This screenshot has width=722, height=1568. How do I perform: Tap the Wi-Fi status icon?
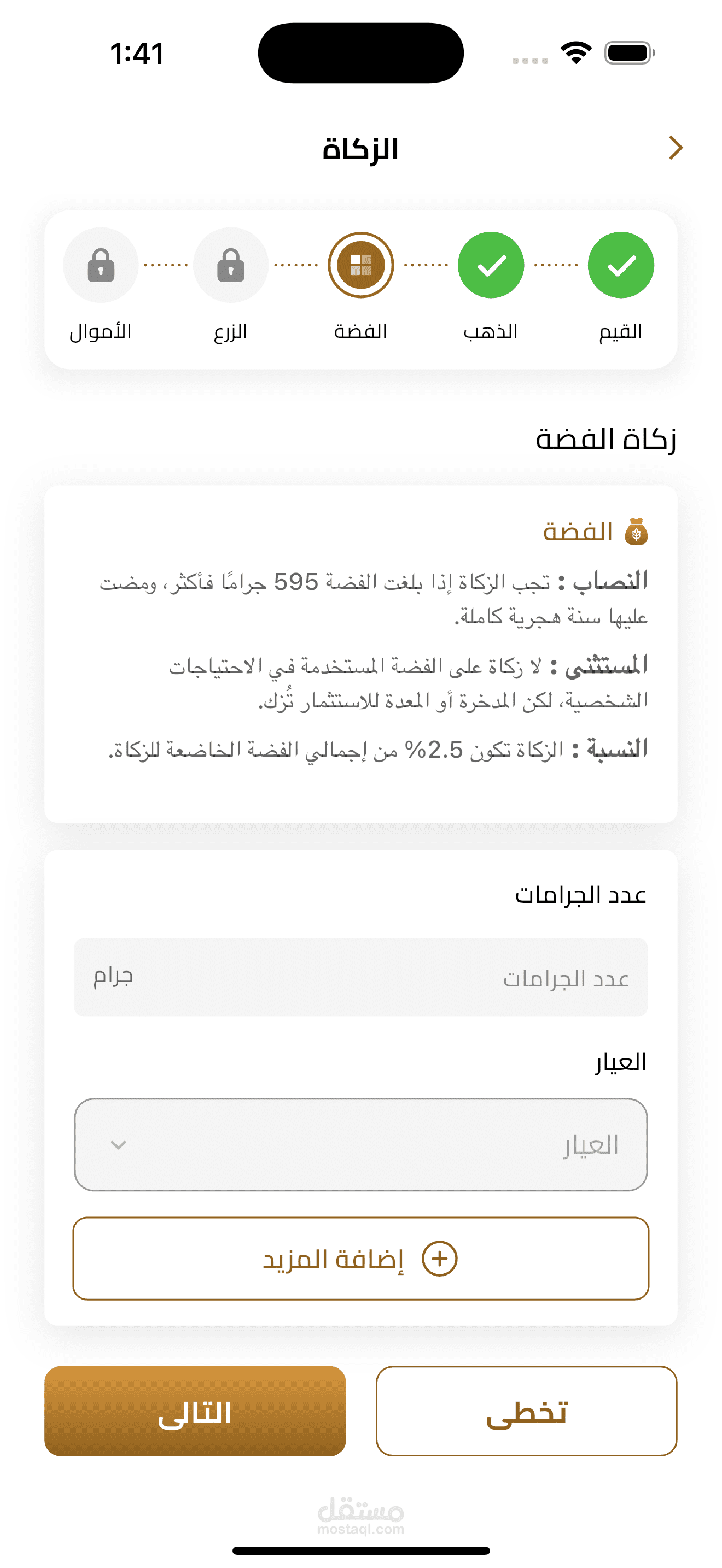coord(576,52)
